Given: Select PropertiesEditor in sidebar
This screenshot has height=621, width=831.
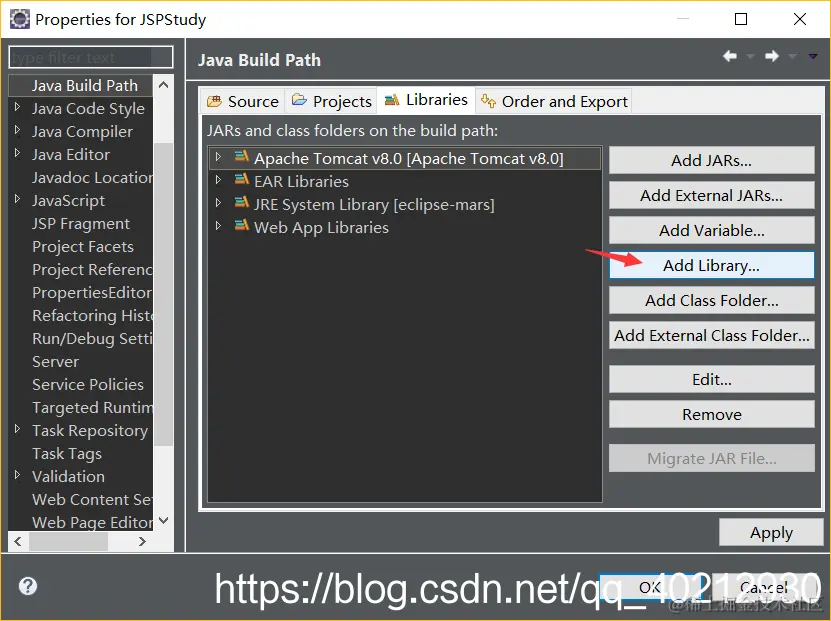Looking at the screenshot, I should pos(92,292).
